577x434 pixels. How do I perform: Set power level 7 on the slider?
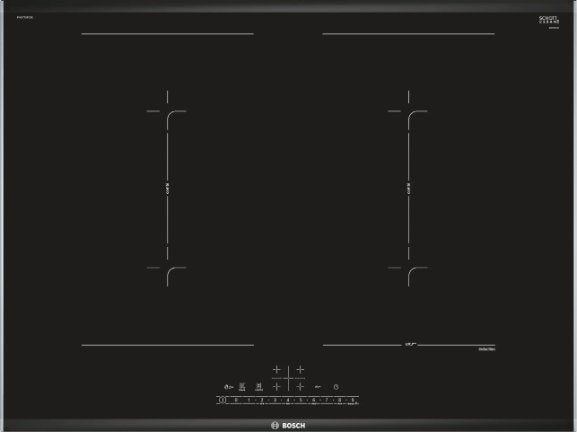click(x=327, y=400)
